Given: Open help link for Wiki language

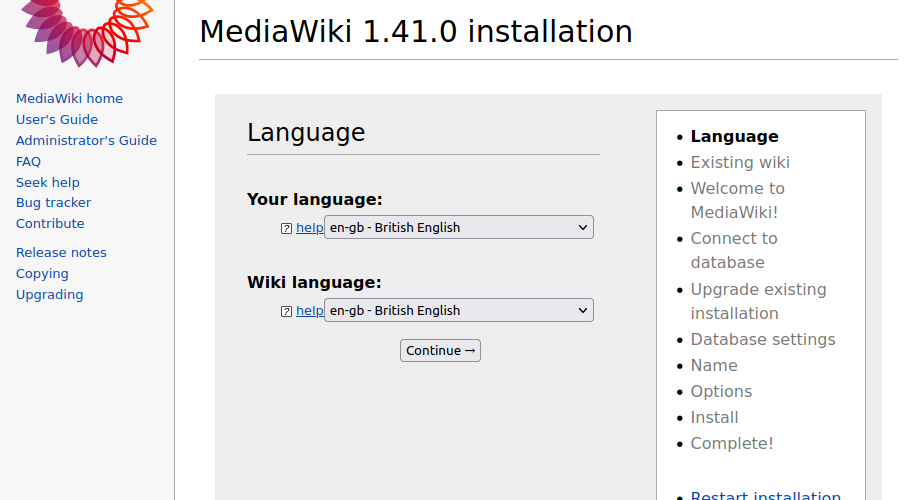Looking at the screenshot, I should tap(310, 311).
